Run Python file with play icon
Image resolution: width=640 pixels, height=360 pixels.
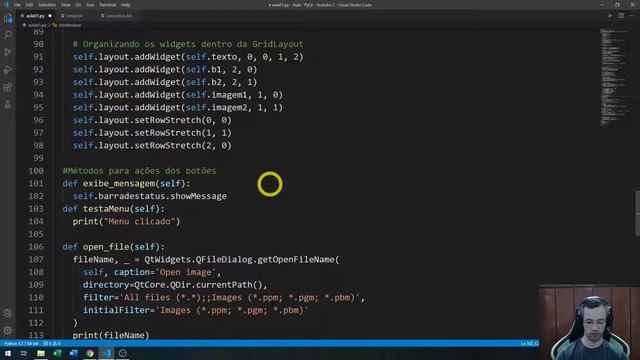click(610, 16)
